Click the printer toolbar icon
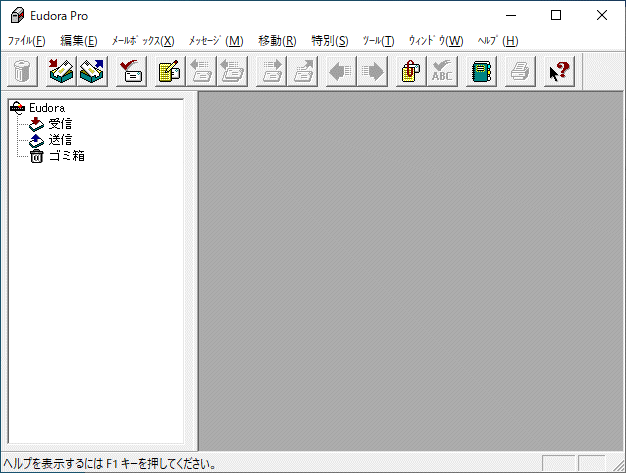 (520, 71)
